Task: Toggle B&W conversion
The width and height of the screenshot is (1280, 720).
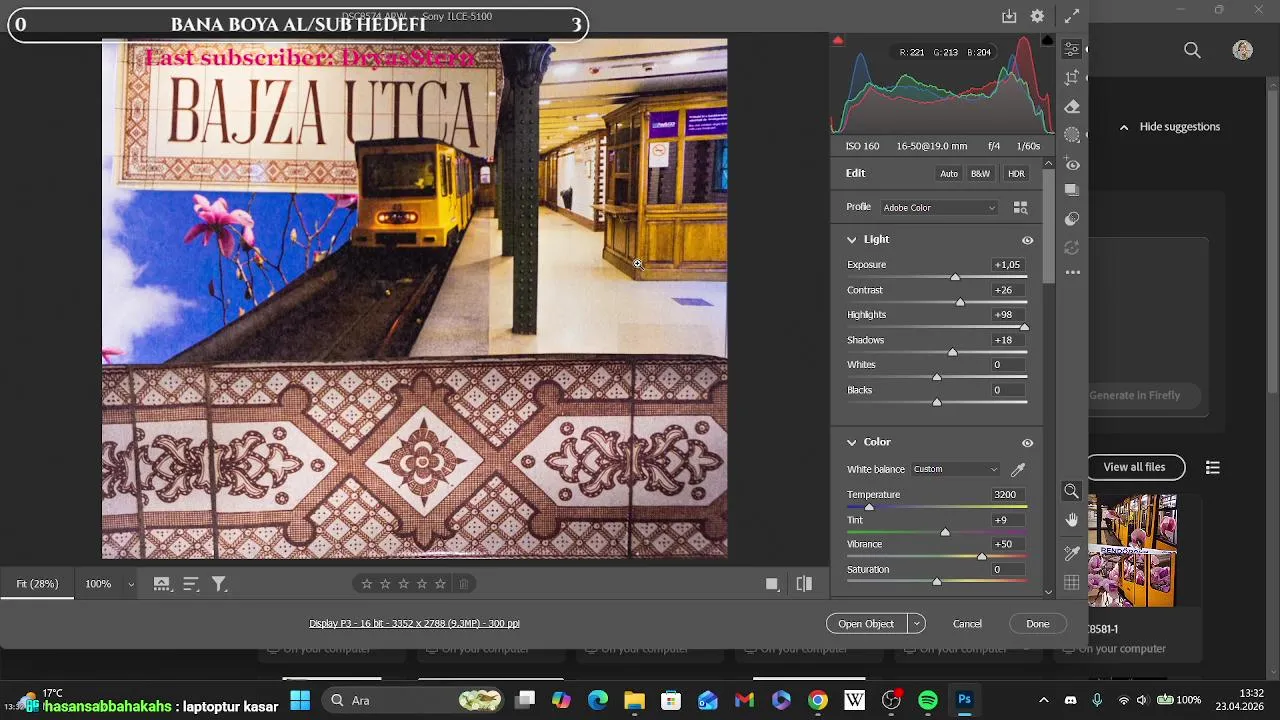Action: [980, 174]
